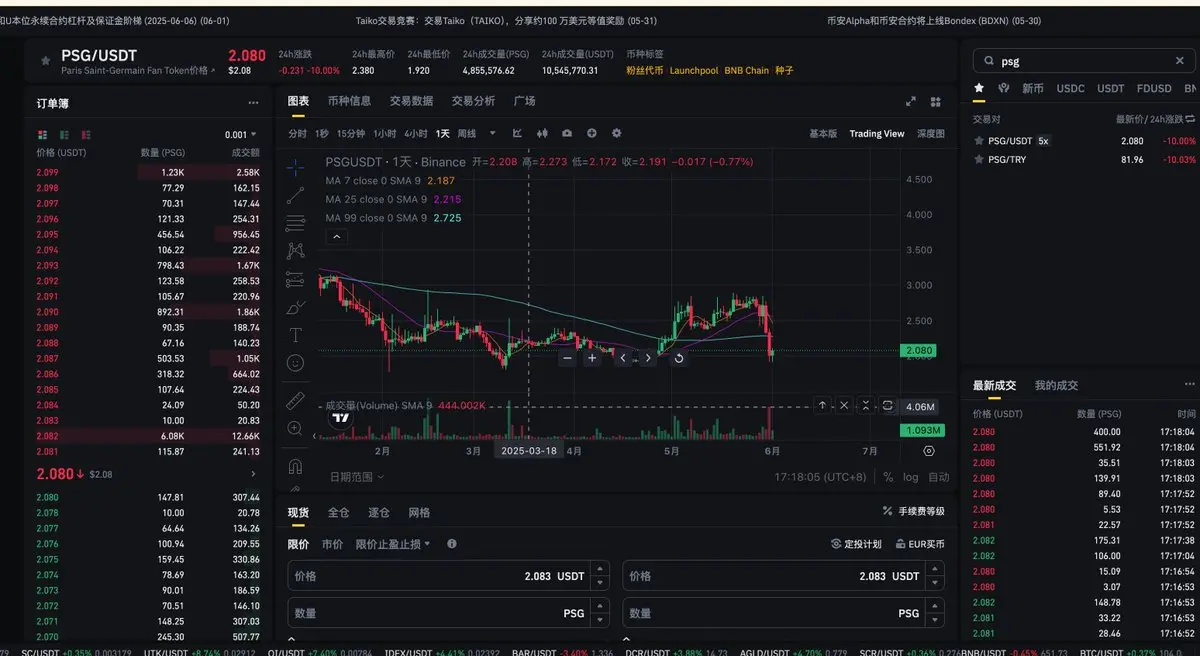Increase buy price with stepper arrow
The height and width of the screenshot is (656, 1200).
click(x=600, y=570)
